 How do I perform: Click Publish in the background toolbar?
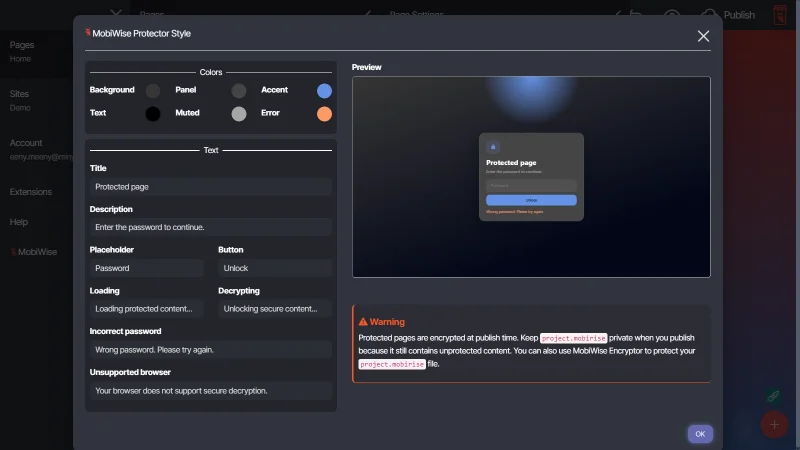click(x=739, y=15)
